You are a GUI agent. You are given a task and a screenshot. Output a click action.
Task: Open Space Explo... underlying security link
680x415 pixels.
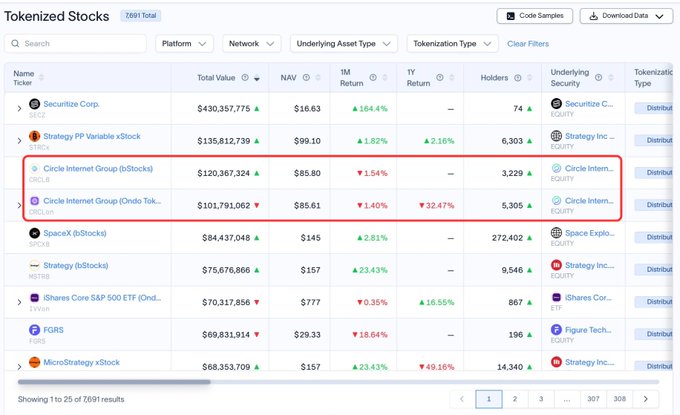[x=590, y=233]
